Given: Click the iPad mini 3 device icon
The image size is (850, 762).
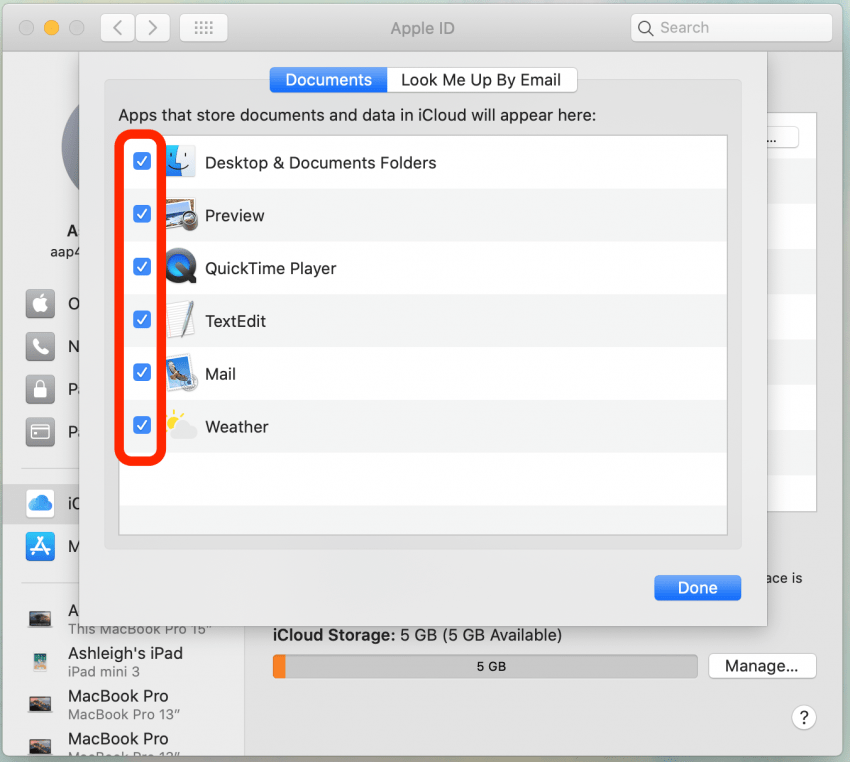Looking at the screenshot, I should 40,662.
